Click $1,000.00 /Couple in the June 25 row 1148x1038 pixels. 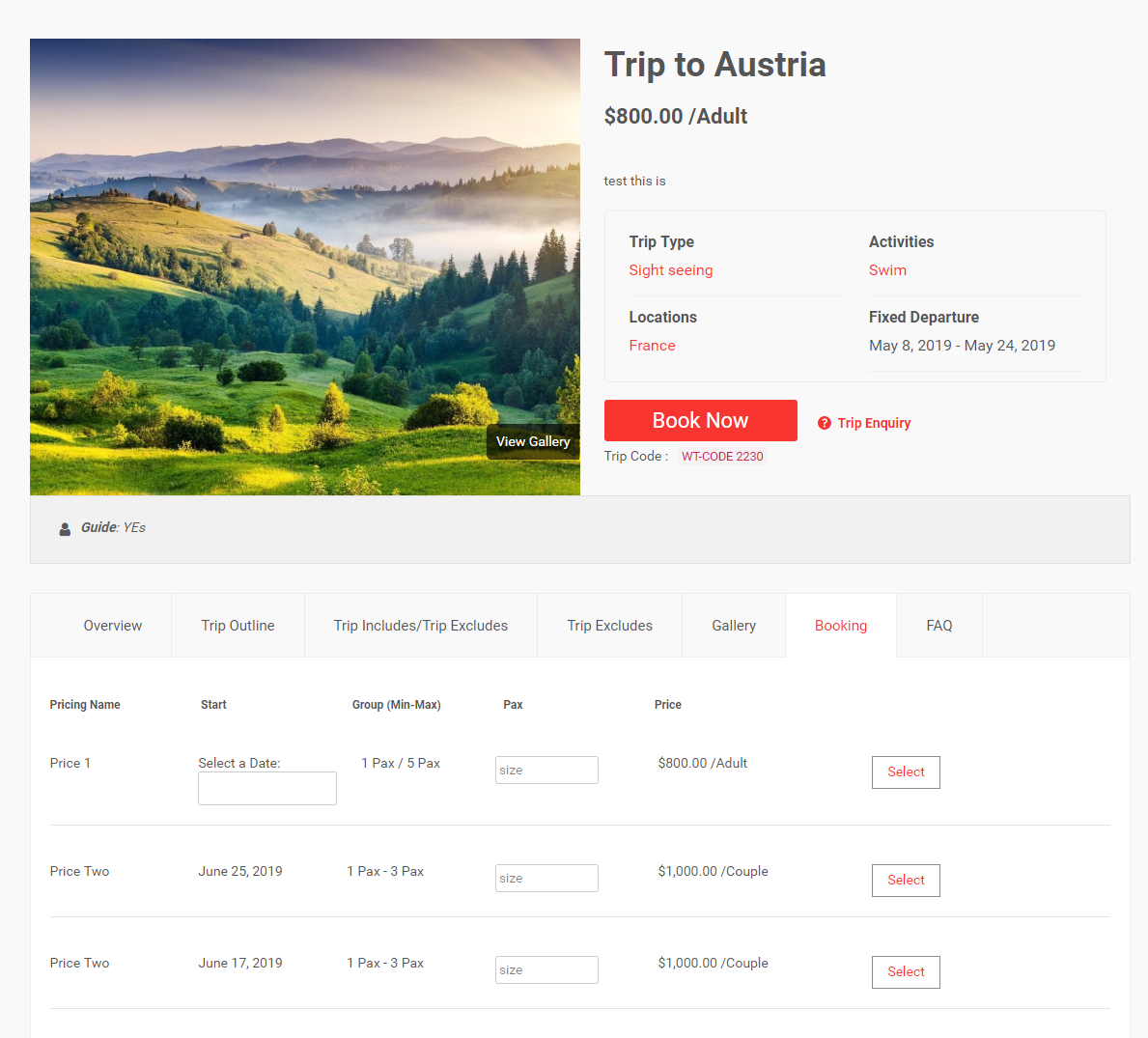point(714,871)
